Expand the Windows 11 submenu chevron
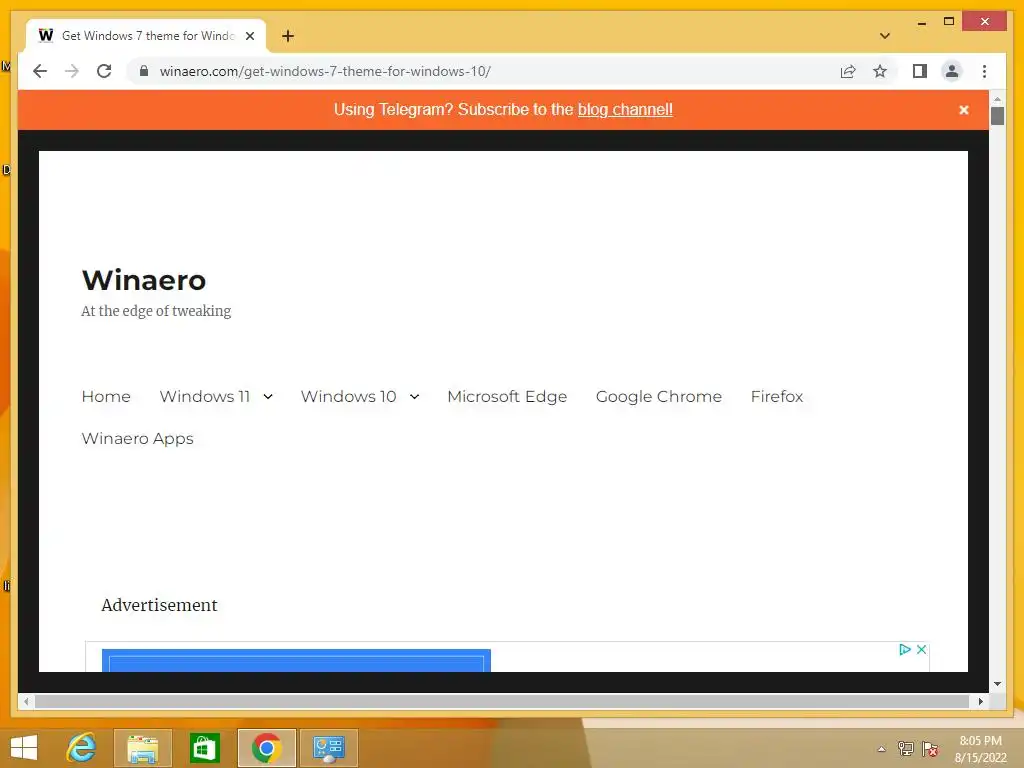Viewport: 1024px width, 768px height. tap(268, 396)
